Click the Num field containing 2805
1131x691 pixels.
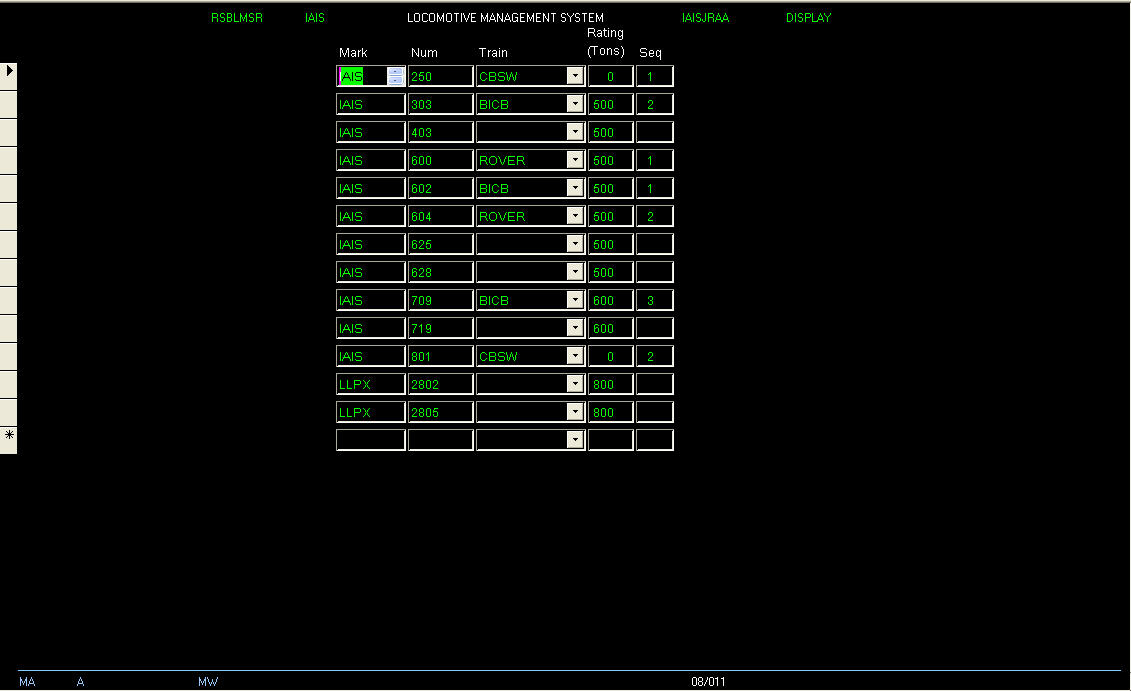[441, 413]
